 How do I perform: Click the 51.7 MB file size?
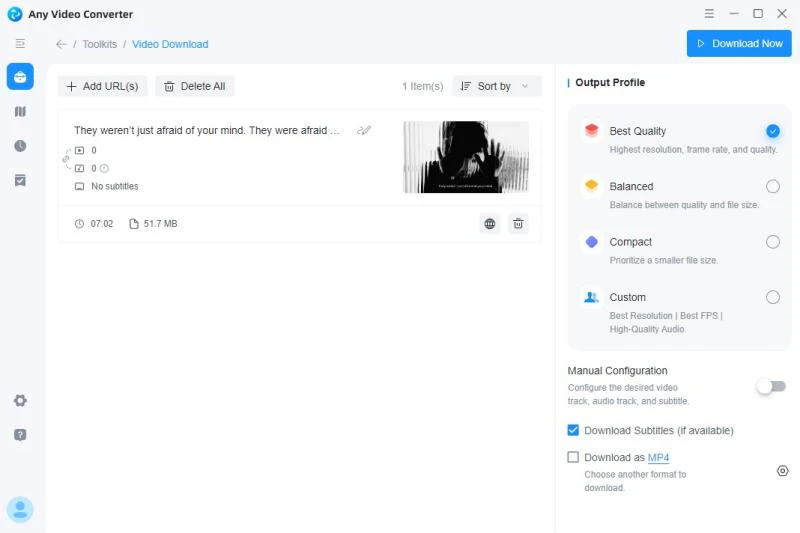[x=160, y=224]
